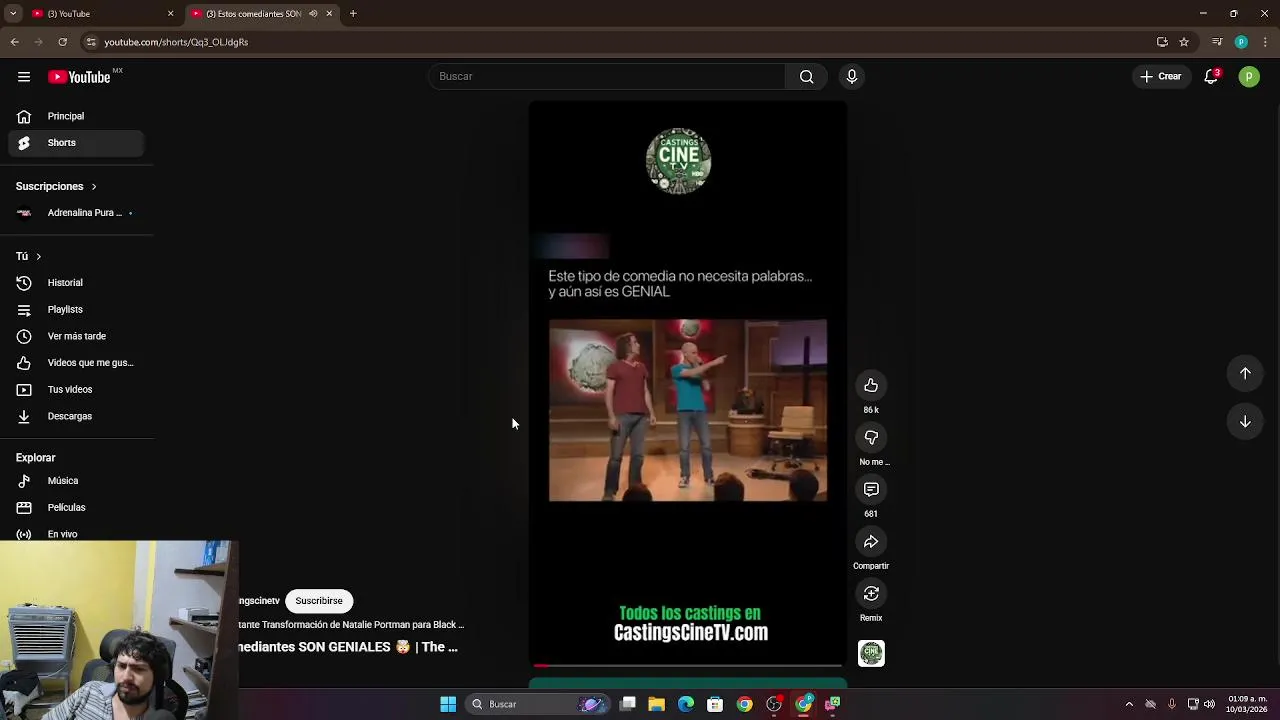The height and width of the screenshot is (720, 1280).
Task: Open Música under Explorar
Action: point(76,481)
